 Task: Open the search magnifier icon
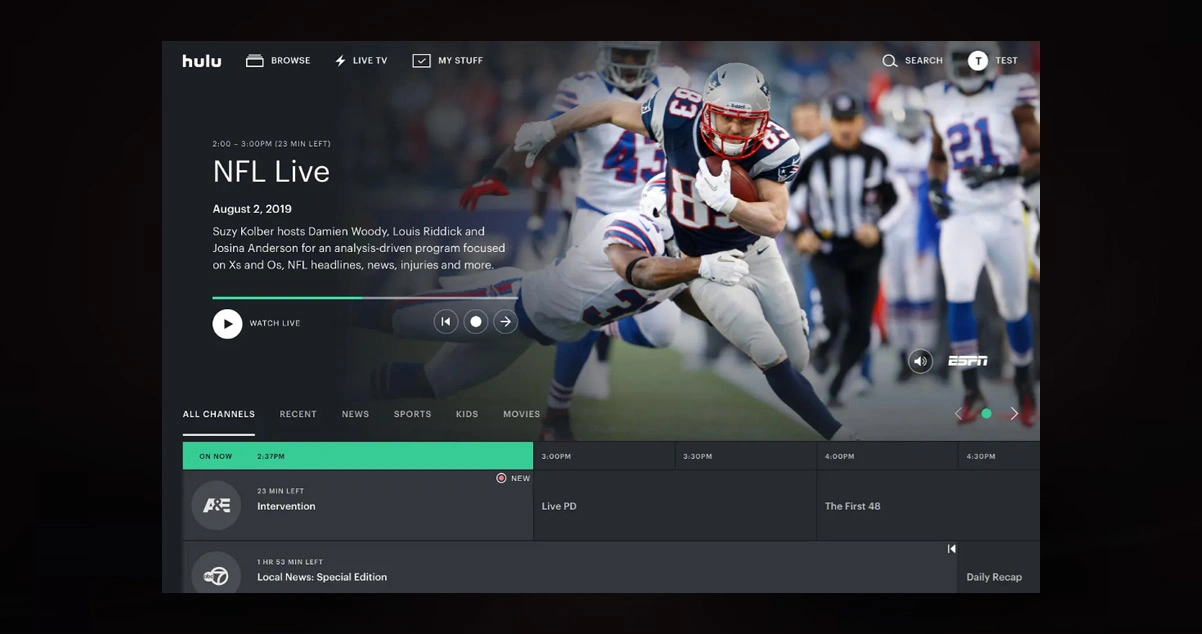tap(889, 61)
